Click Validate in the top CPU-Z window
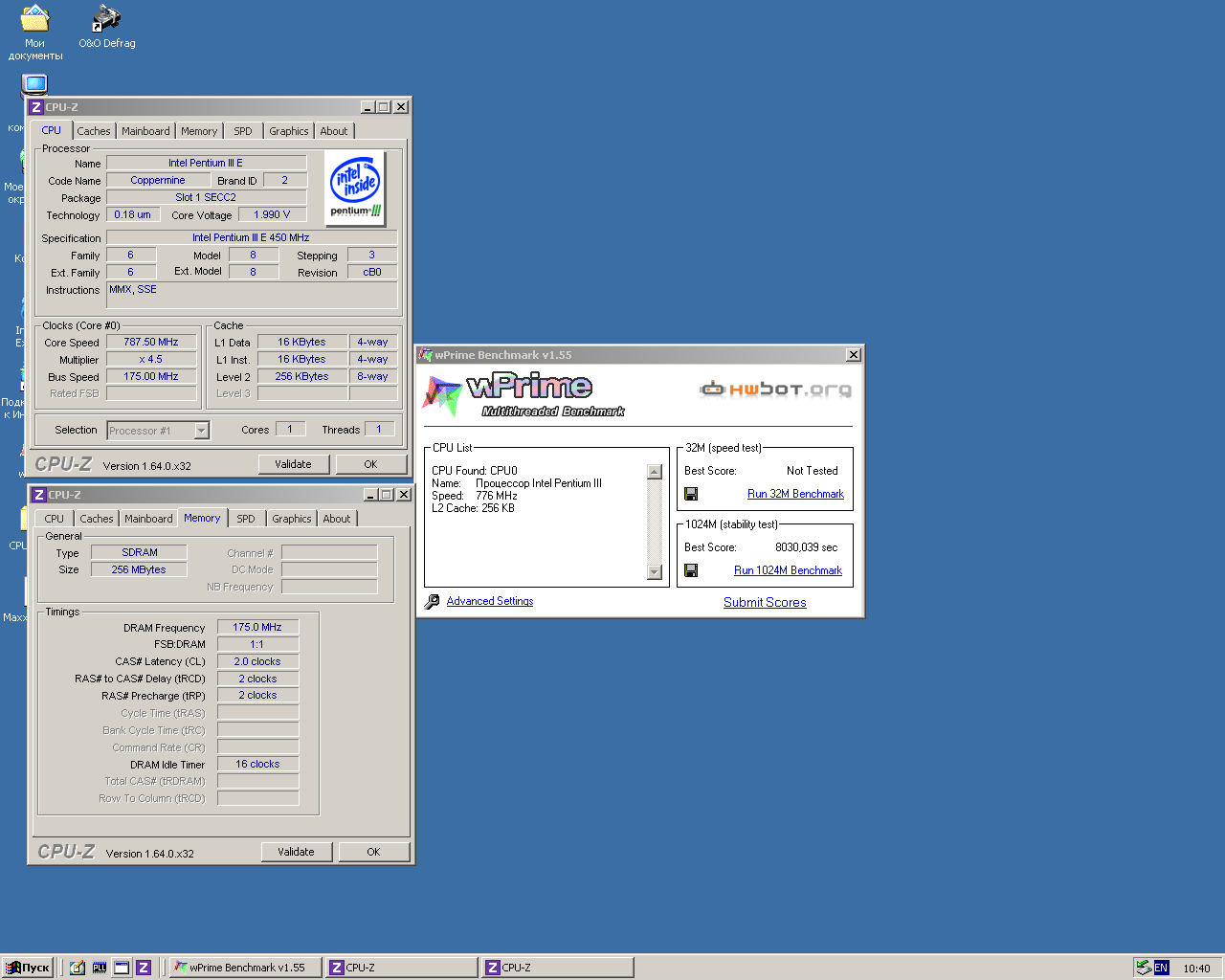The height and width of the screenshot is (980, 1225). (294, 464)
